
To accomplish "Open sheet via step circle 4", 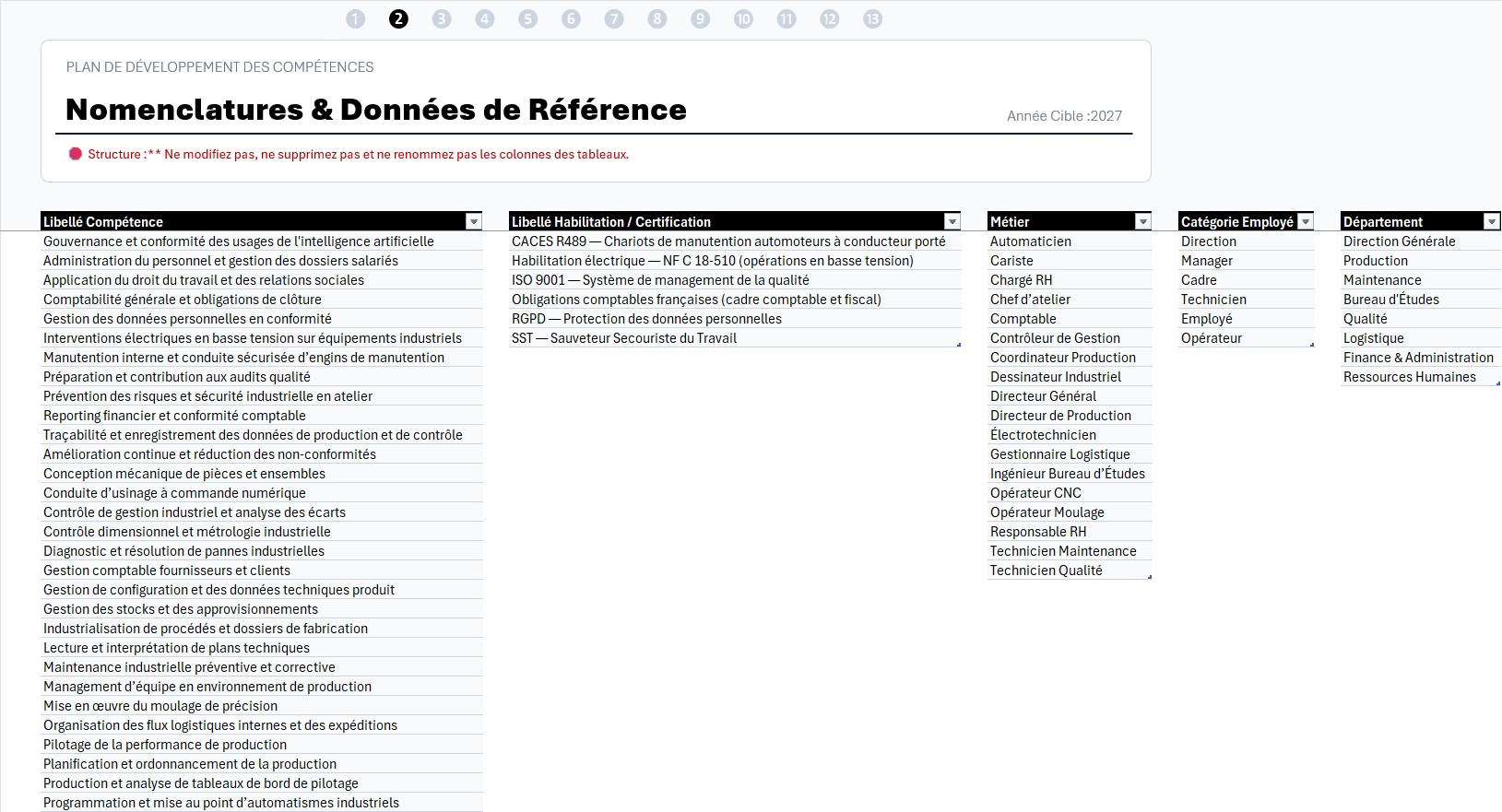I will [x=485, y=19].
